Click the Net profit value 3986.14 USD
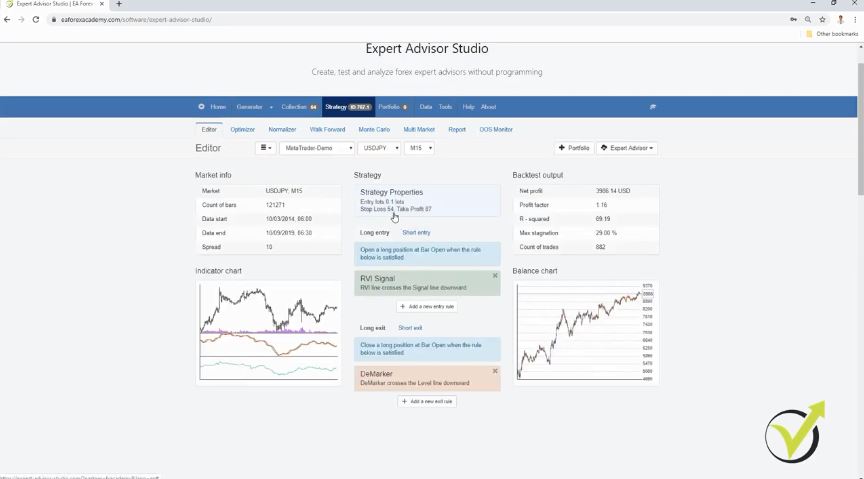Image resolution: width=864 pixels, height=479 pixels. (613, 191)
